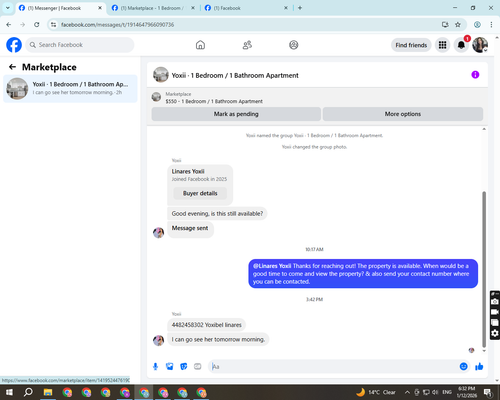Open the GIF picker icon
This screenshot has width=500, height=400.
click(x=198, y=367)
